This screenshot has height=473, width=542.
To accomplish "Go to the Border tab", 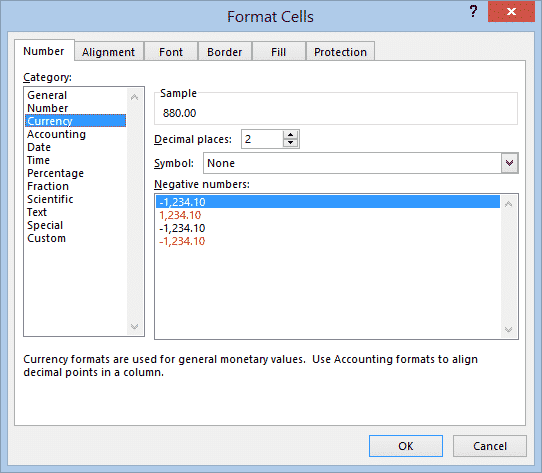I will click(x=224, y=52).
